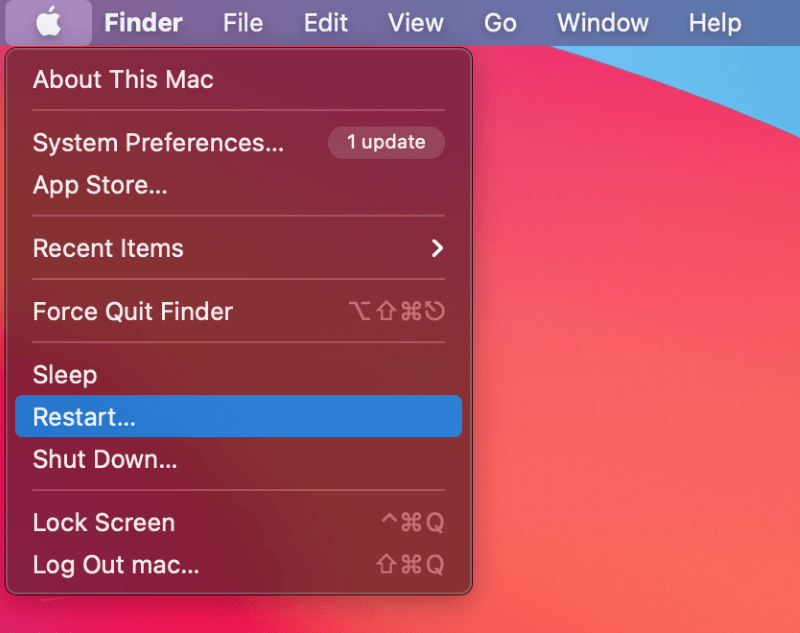Choose Force Quit Finder
The width and height of the screenshot is (800, 633).
[x=133, y=311]
